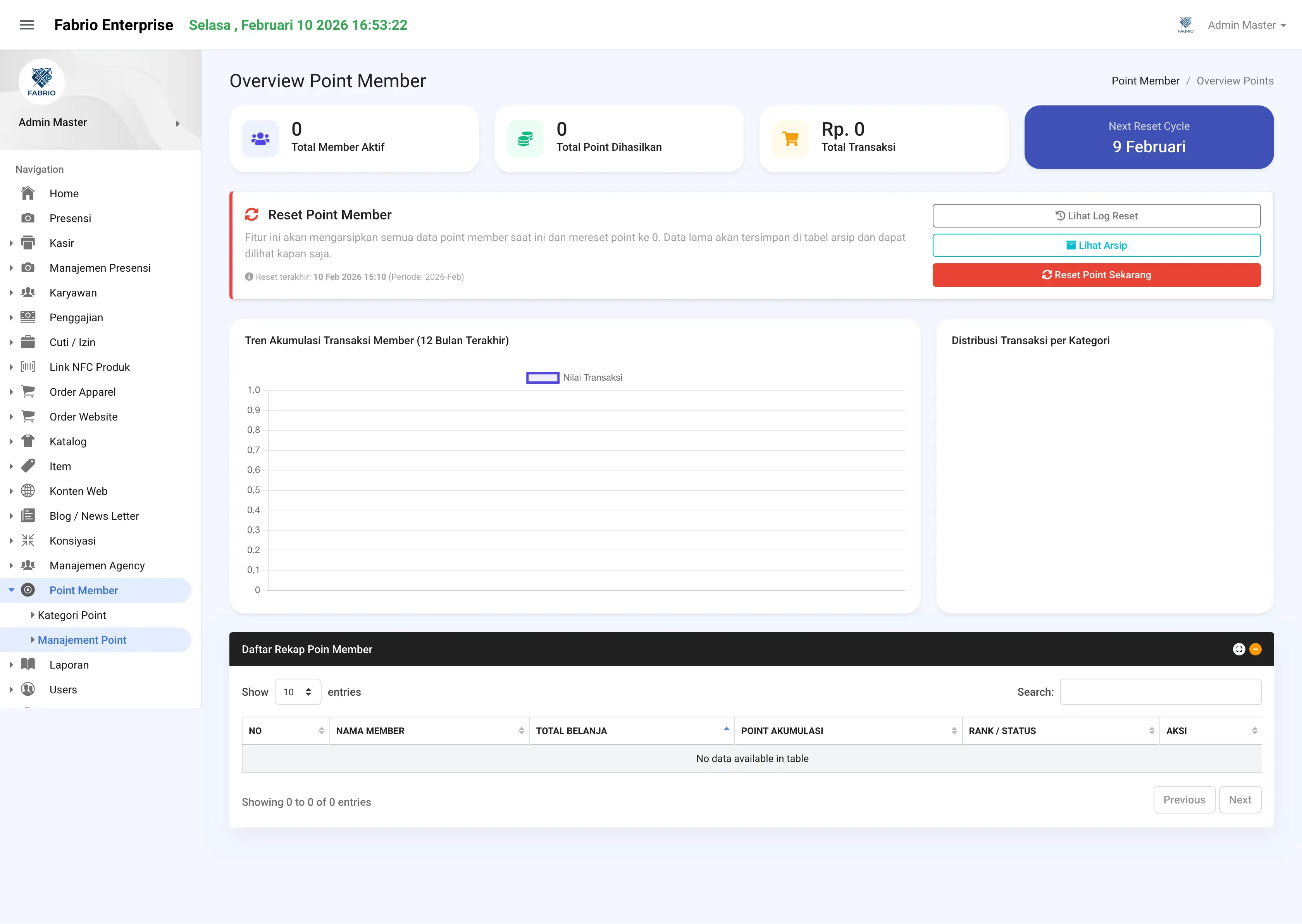
Task: Click the Home house icon in the sidebar
Action: (28, 193)
